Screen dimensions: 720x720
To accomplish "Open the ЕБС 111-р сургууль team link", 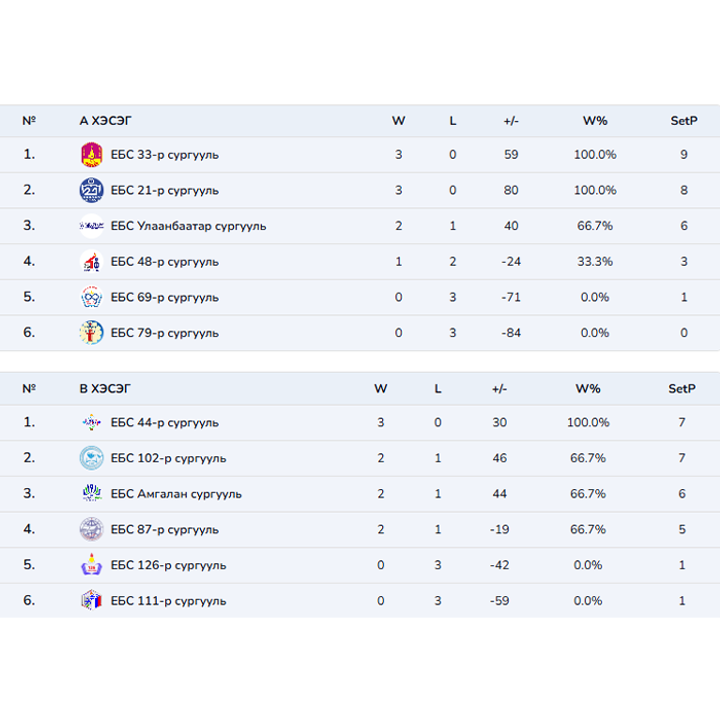I will [168, 601].
